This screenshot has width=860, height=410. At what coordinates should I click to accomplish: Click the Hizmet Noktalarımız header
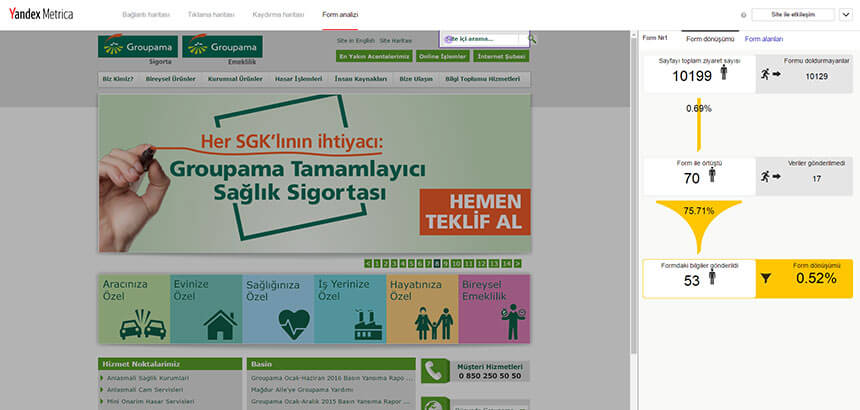[170, 364]
